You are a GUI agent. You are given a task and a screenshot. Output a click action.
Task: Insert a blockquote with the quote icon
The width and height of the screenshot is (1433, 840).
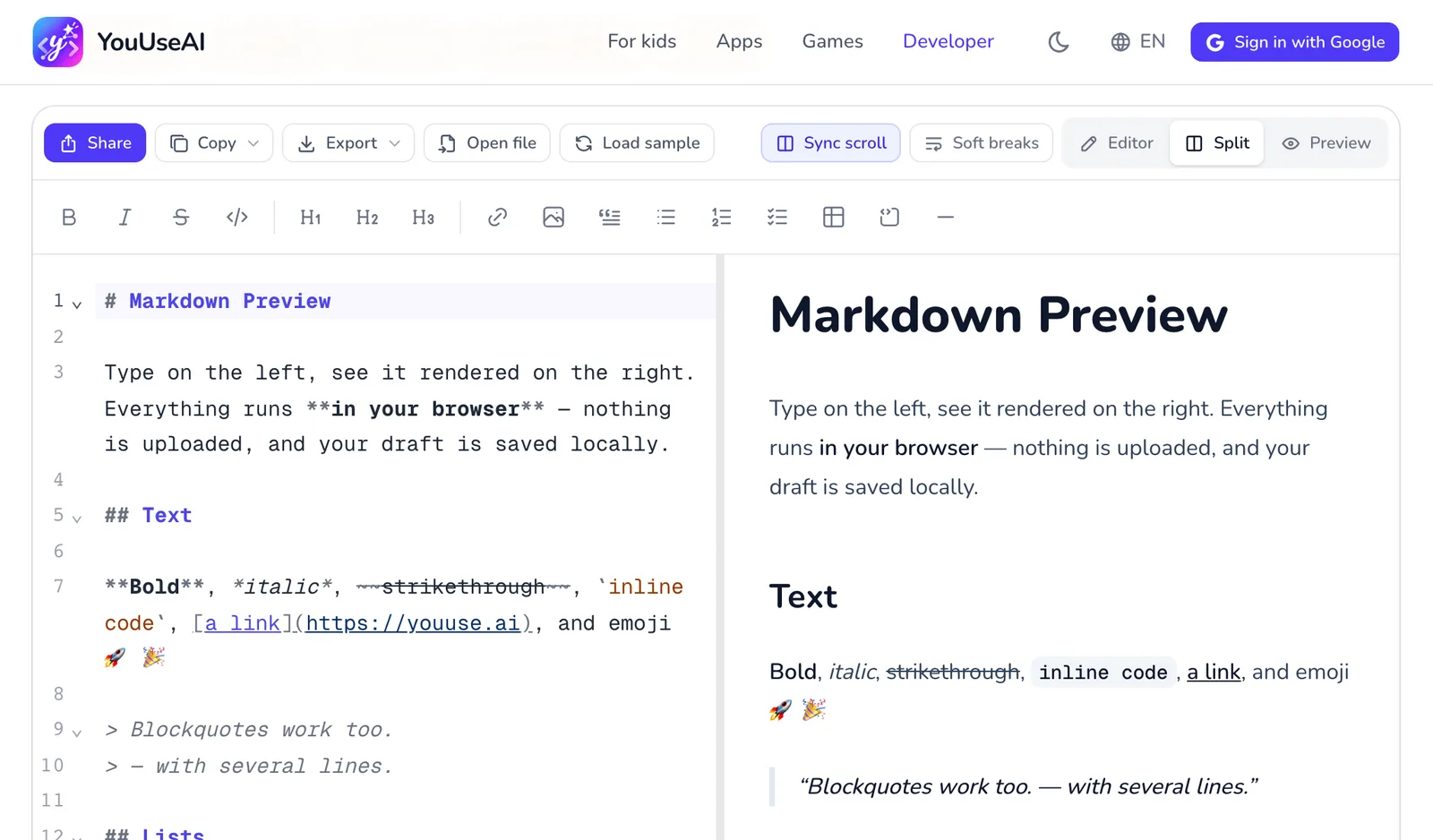coord(609,217)
